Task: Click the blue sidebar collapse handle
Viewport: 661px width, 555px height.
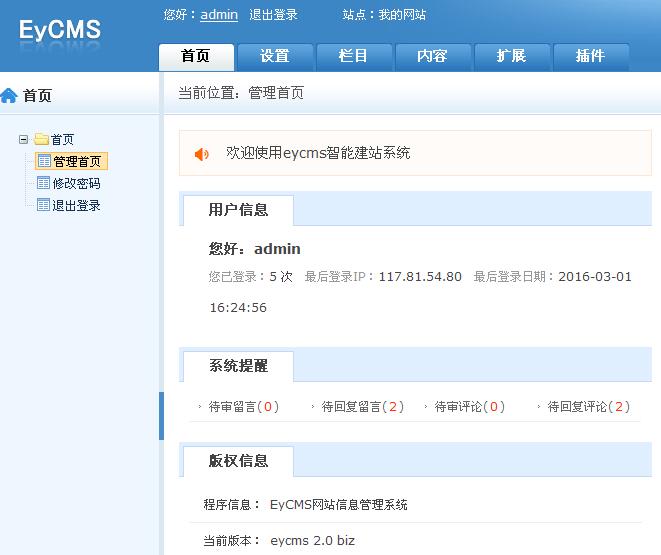Action: click(x=161, y=416)
